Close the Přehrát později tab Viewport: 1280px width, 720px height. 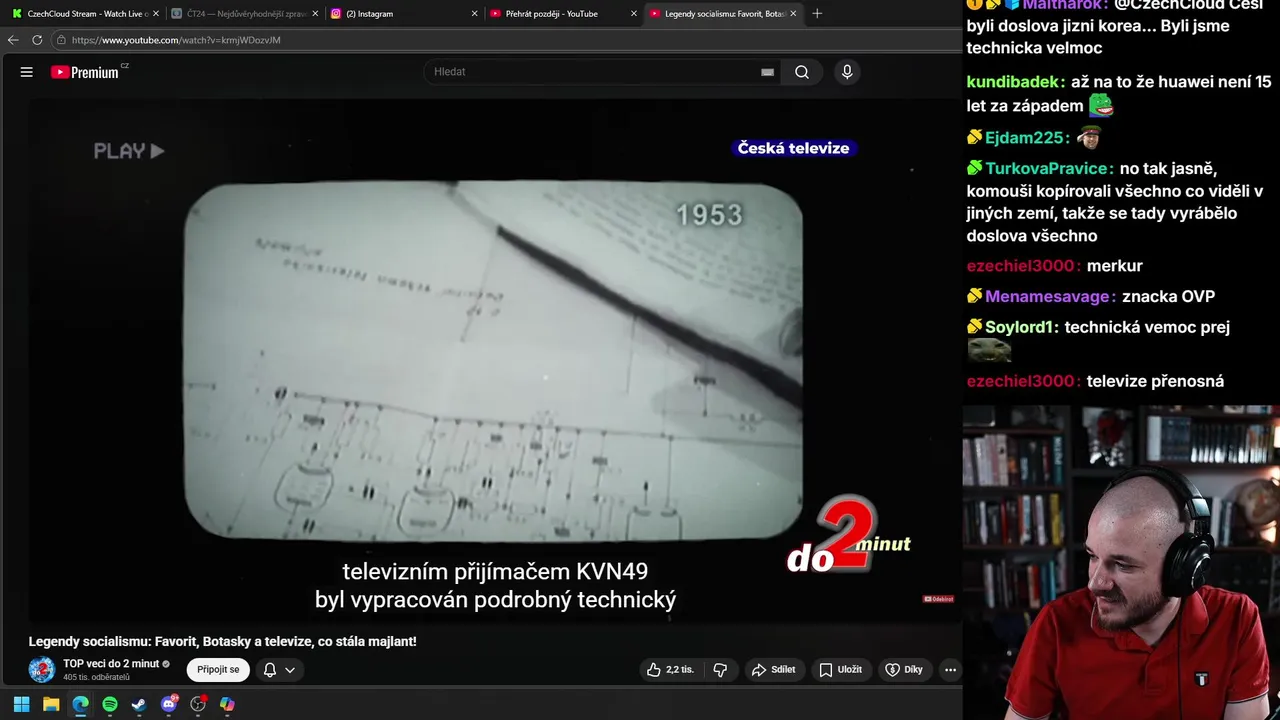tap(633, 14)
